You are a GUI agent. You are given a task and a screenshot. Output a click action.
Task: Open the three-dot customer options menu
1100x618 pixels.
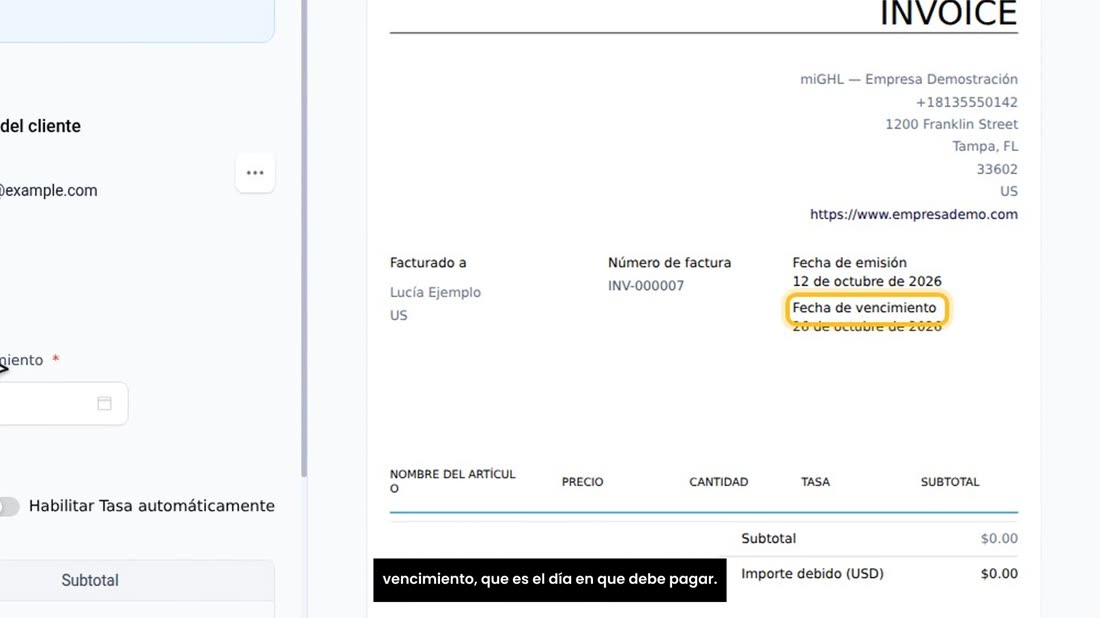click(x=255, y=173)
